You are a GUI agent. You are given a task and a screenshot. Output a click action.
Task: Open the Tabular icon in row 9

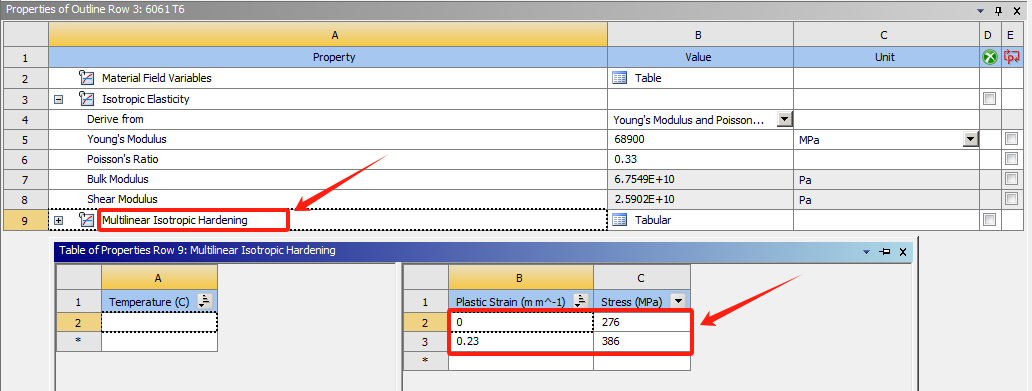coord(619,221)
